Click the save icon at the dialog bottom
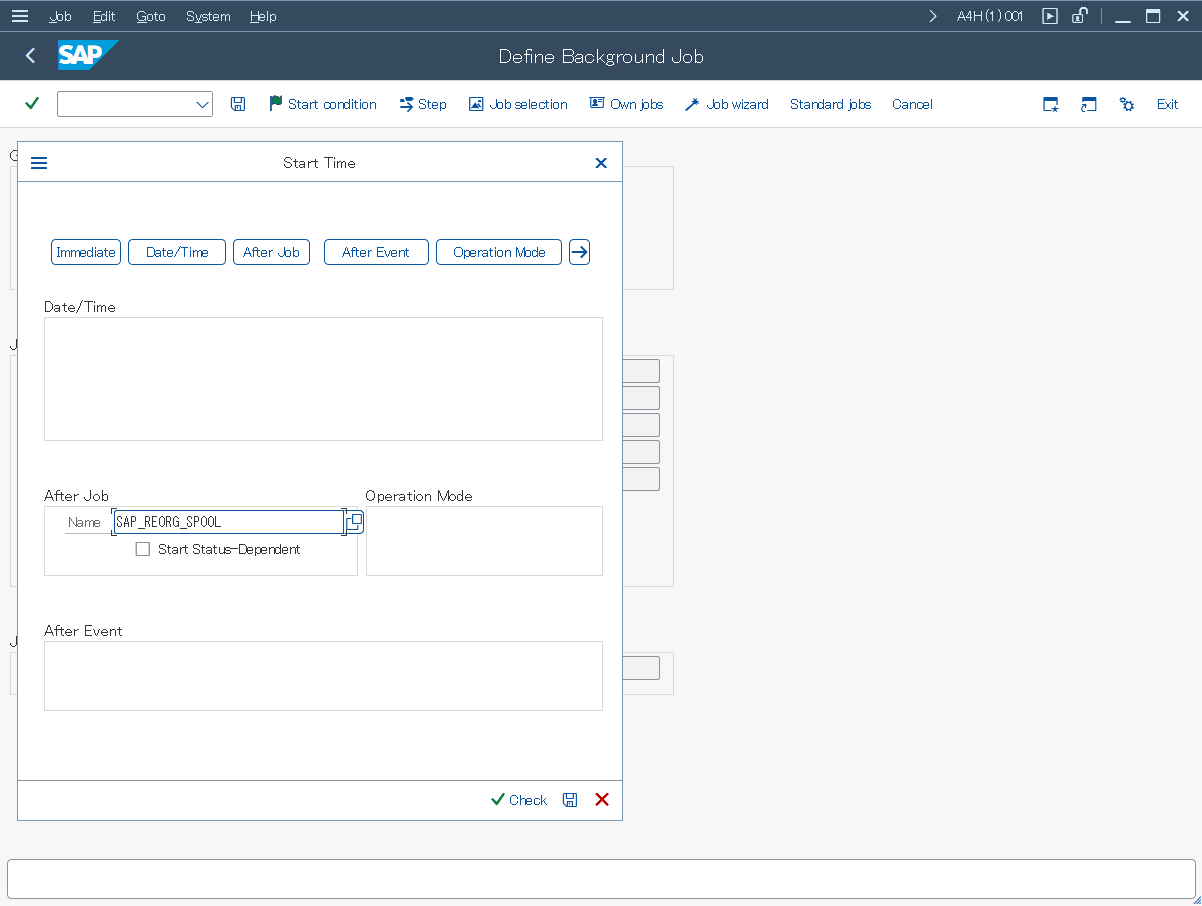This screenshot has width=1202, height=906. (x=570, y=800)
